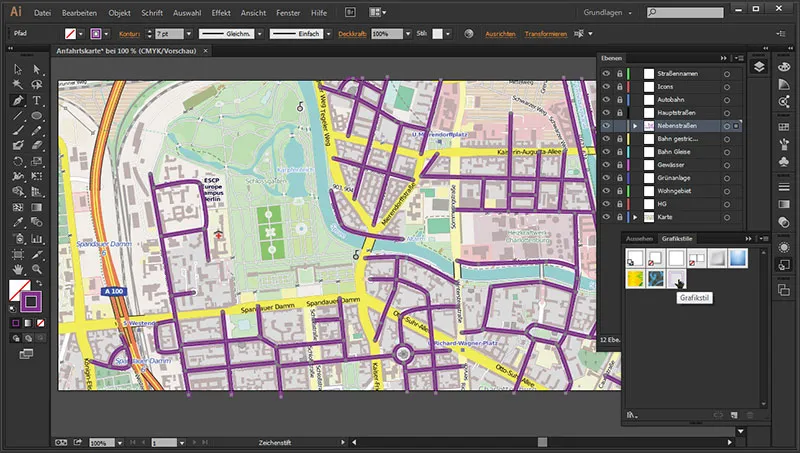Open Bridge via Br icon
Screen dimensions: 800x453
pyautogui.click(x=350, y=12)
